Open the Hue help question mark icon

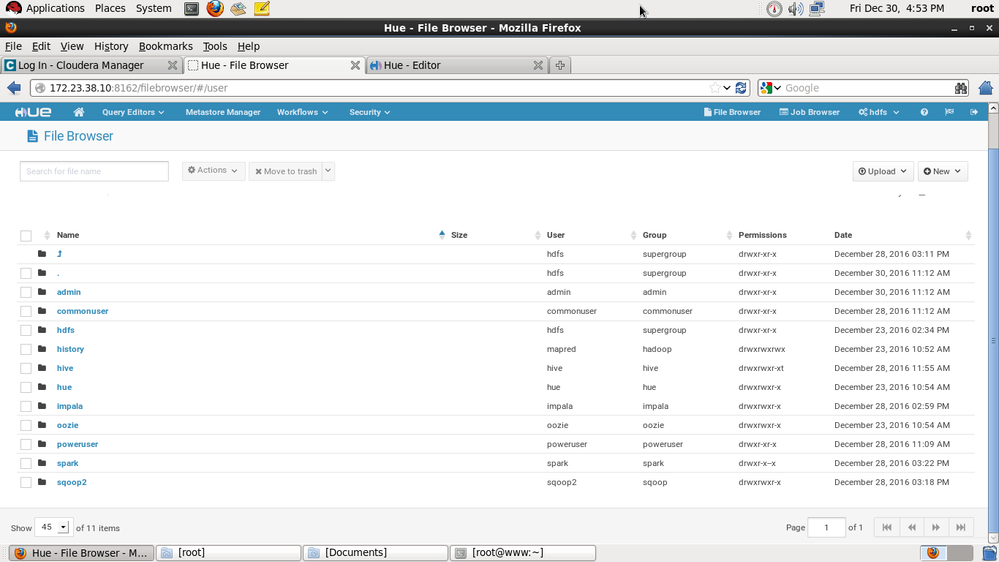point(924,112)
